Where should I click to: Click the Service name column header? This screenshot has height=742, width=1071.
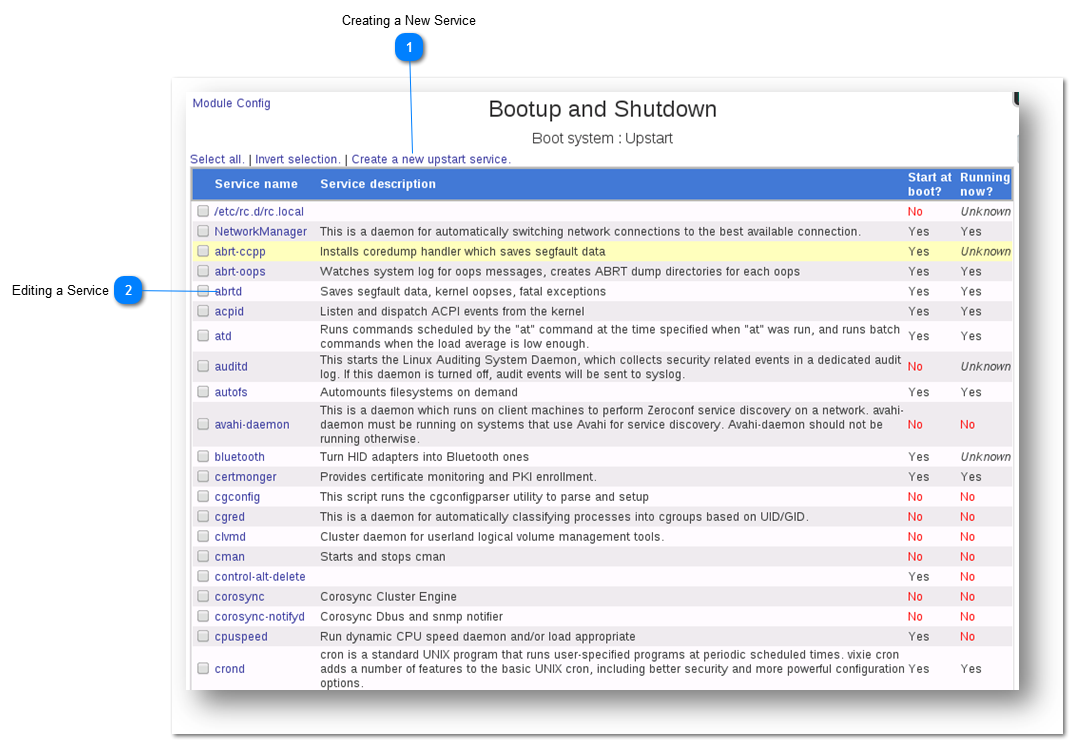[x=256, y=184]
